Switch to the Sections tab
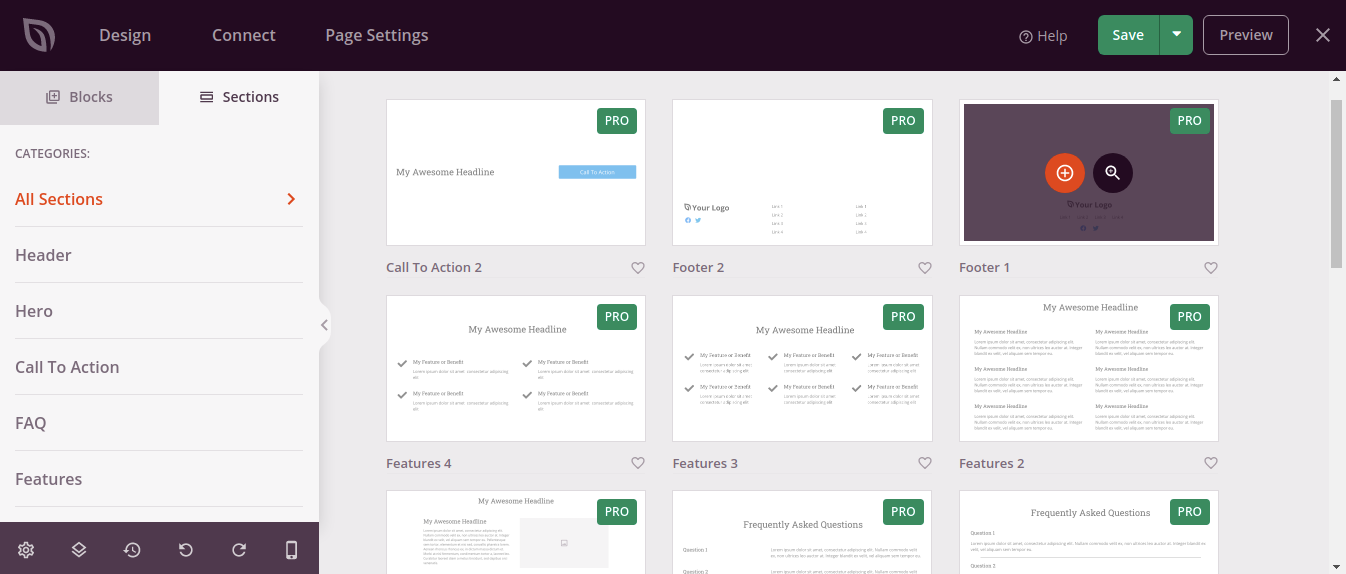Image resolution: width=1346 pixels, height=574 pixels. (x=239, y=97)
